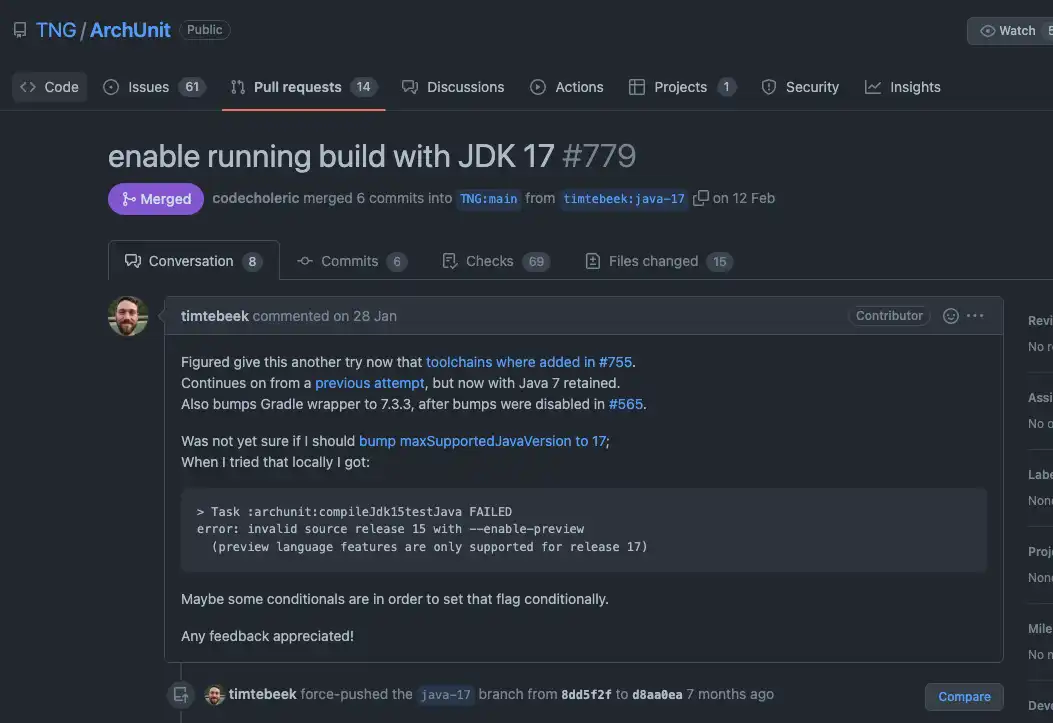Image resolution: width=1053 pixels, height=723 pixels.
Task: Click the 'commented on 28 Jan' timestamp
Action: 324,316
